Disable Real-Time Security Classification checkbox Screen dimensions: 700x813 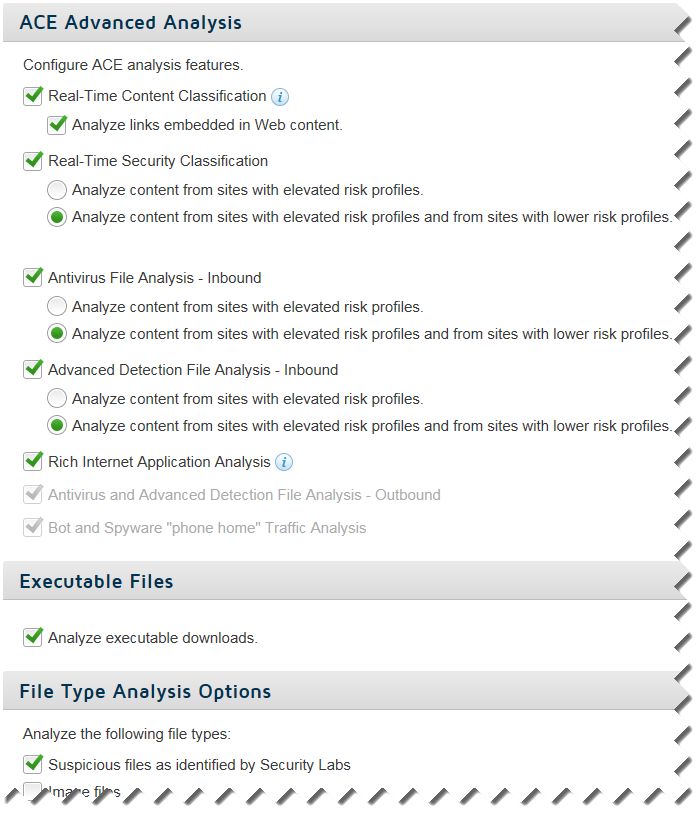click(x=33, y=161)
